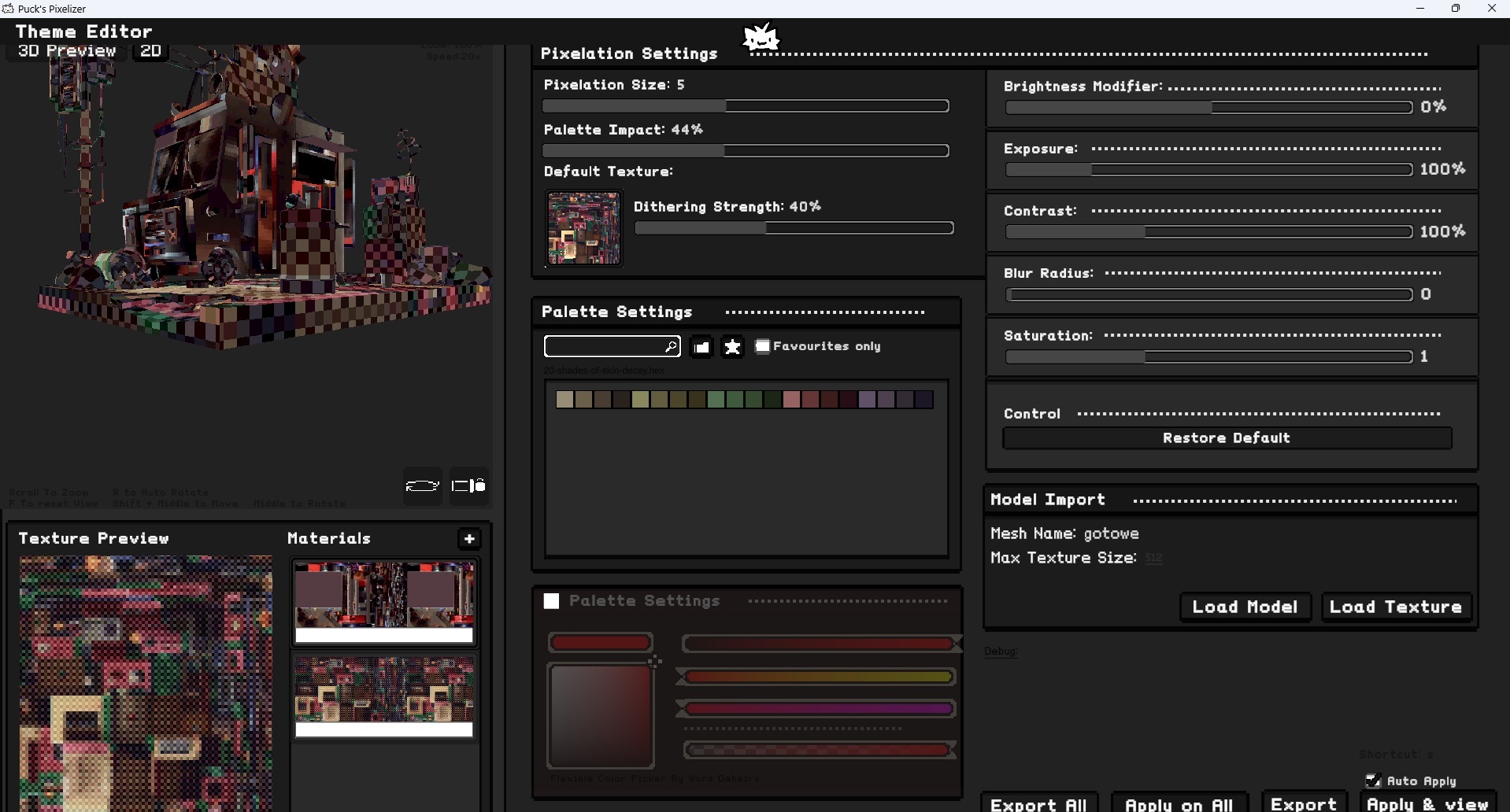This screenshot has height=812, width=1510.
Task: Click the Restore Default button
Action: click(1227, 438)
